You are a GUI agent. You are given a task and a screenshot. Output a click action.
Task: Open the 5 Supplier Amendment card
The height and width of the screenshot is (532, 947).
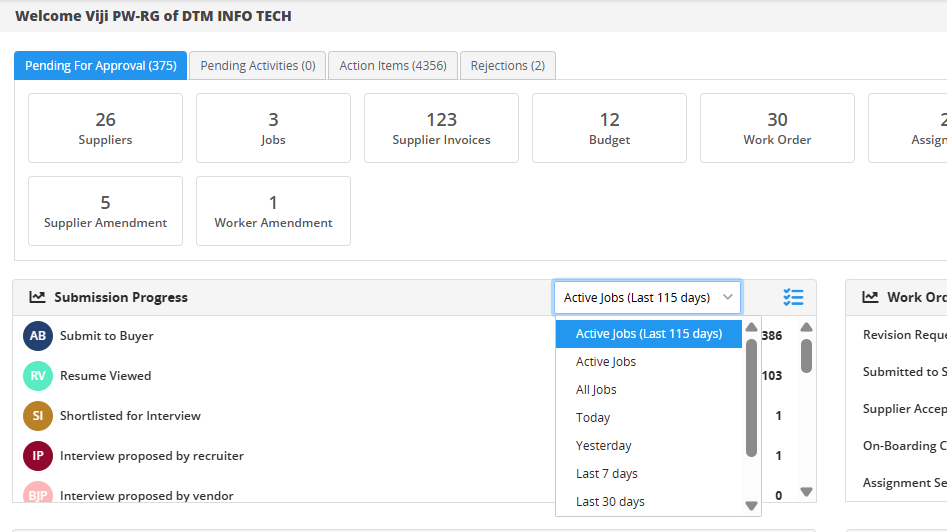click(x=105, y=211)
